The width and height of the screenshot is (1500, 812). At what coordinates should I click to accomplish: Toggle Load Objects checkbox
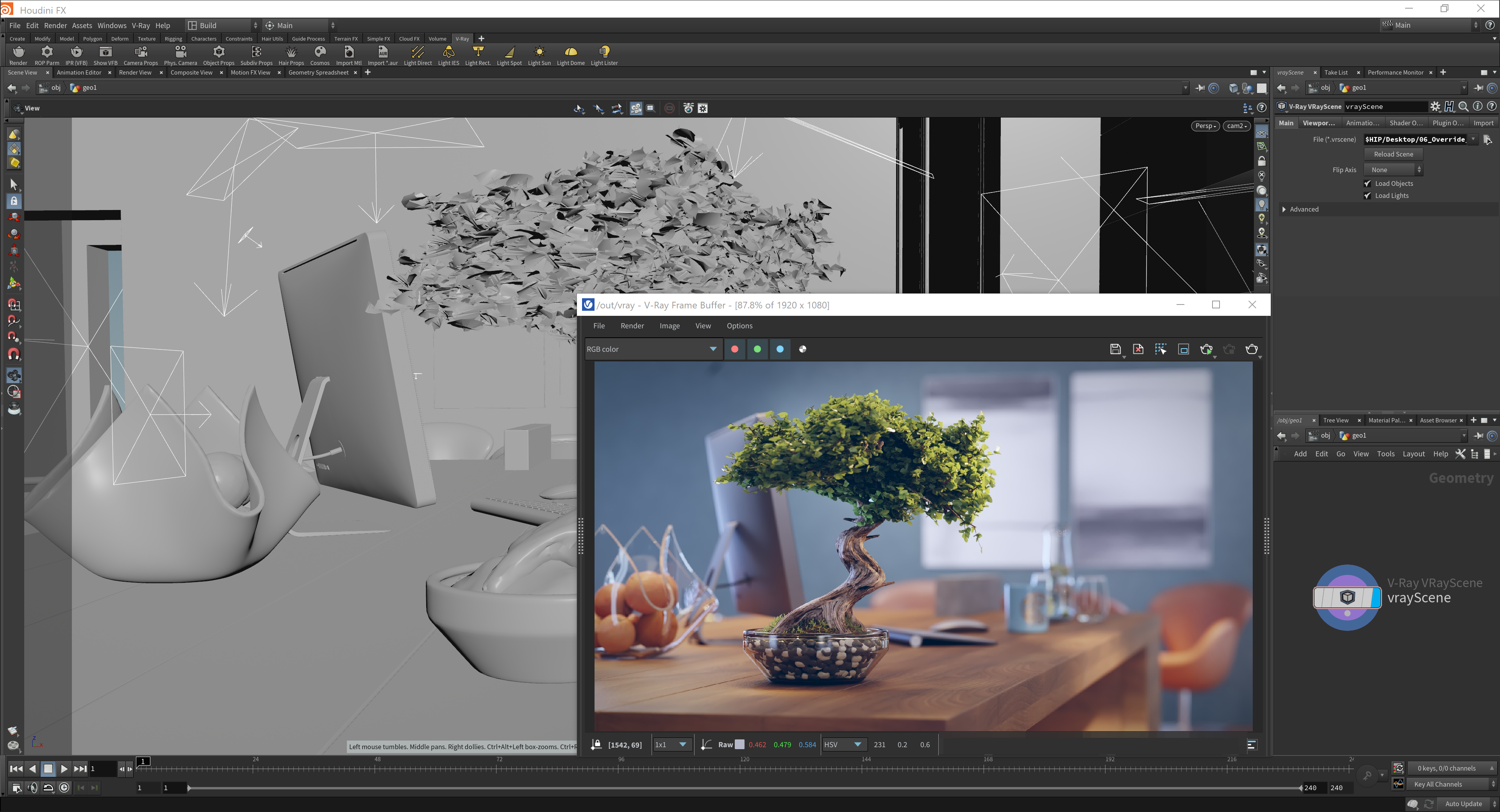point(1367,183)
